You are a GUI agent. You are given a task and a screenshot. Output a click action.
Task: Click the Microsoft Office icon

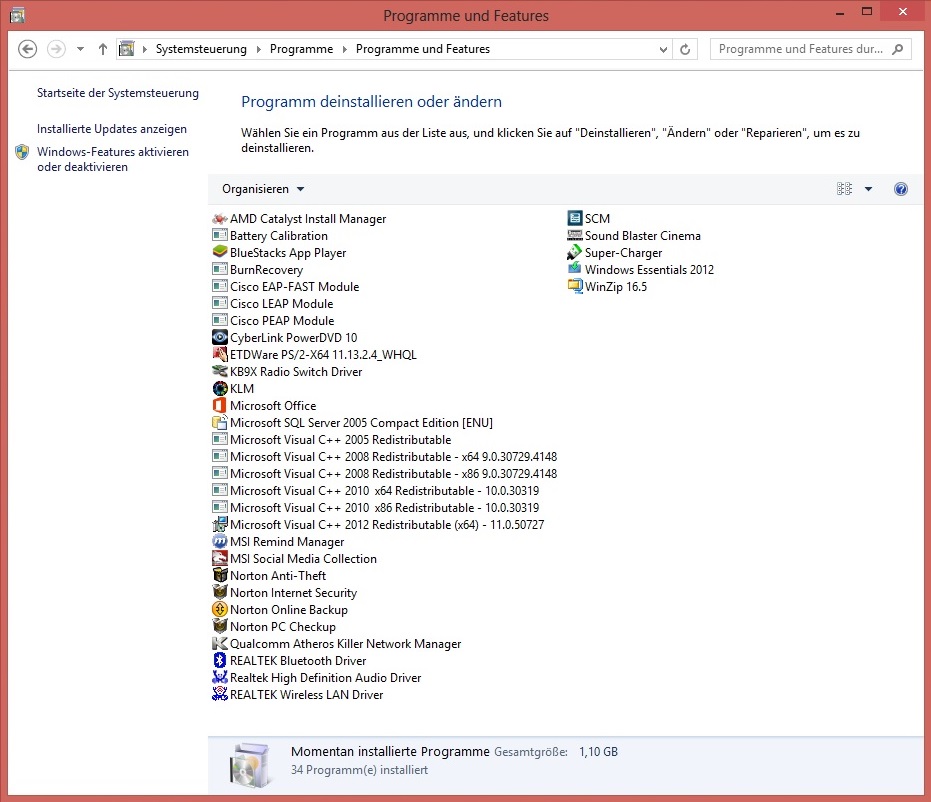(220, 405)
